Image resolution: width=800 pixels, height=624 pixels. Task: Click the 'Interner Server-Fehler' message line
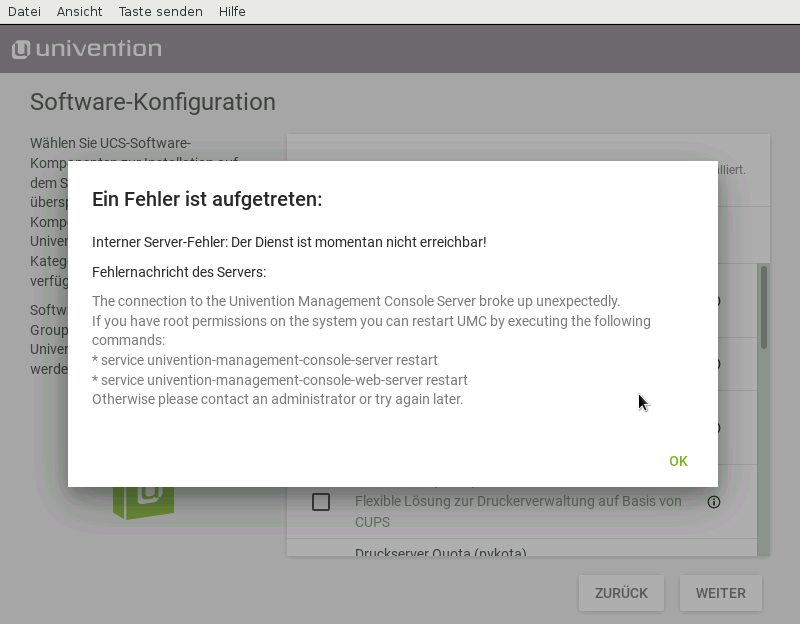[x=289, y=242]
